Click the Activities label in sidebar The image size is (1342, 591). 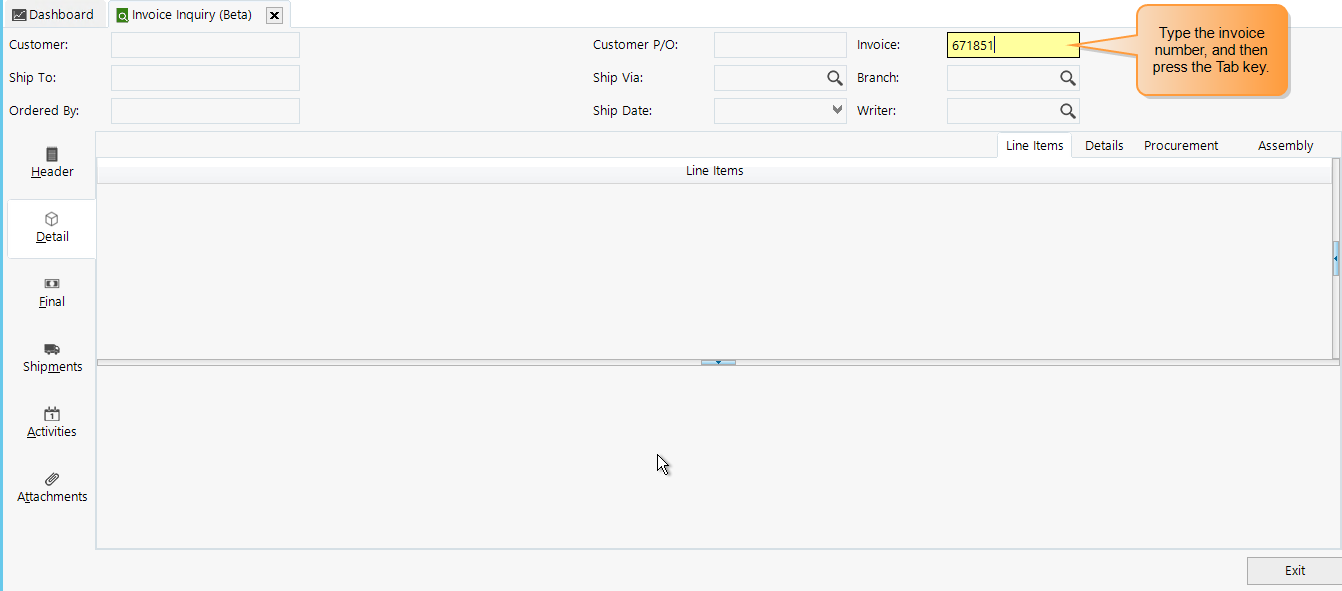52,432
